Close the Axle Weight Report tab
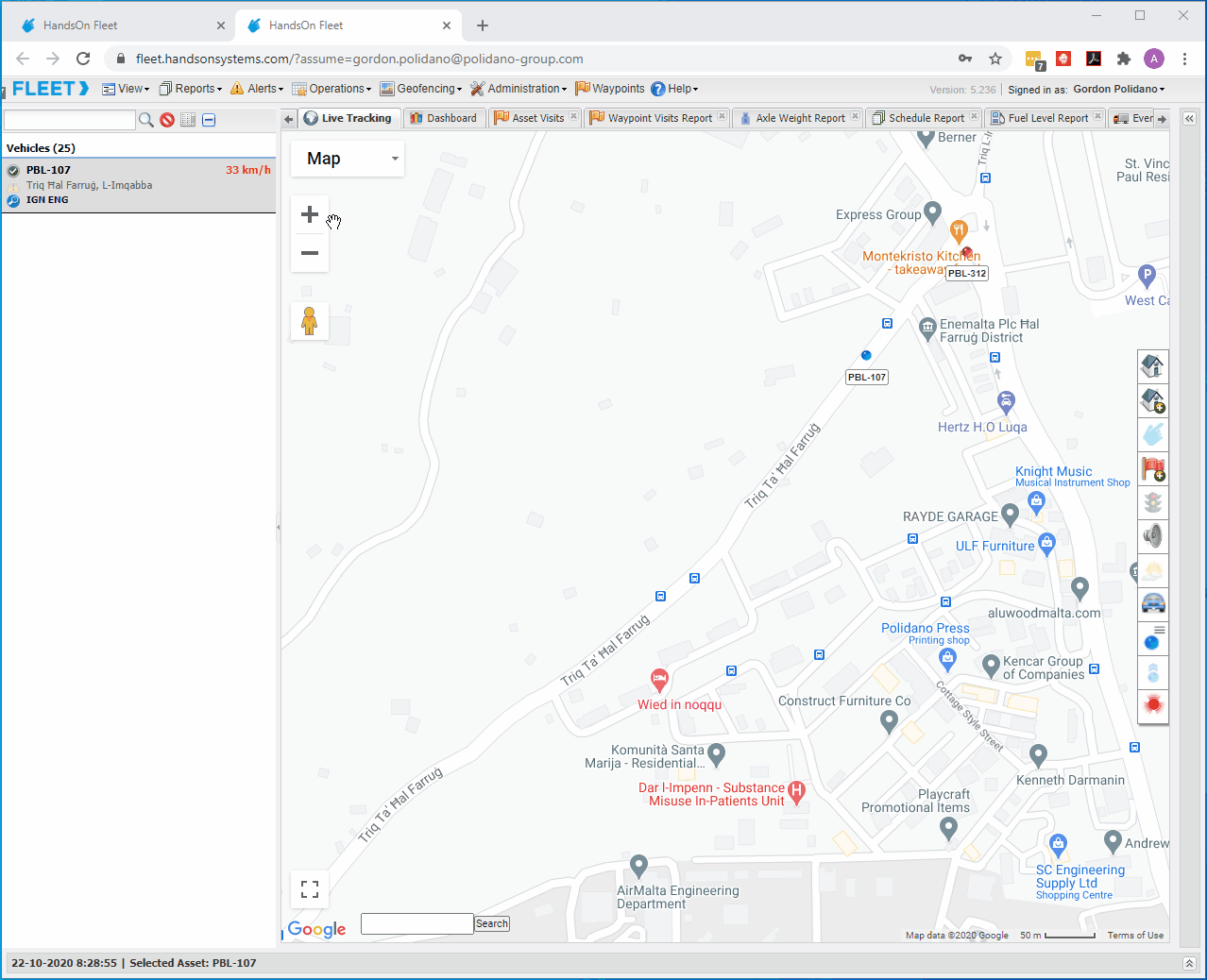1207x980 pixels. 855,117
